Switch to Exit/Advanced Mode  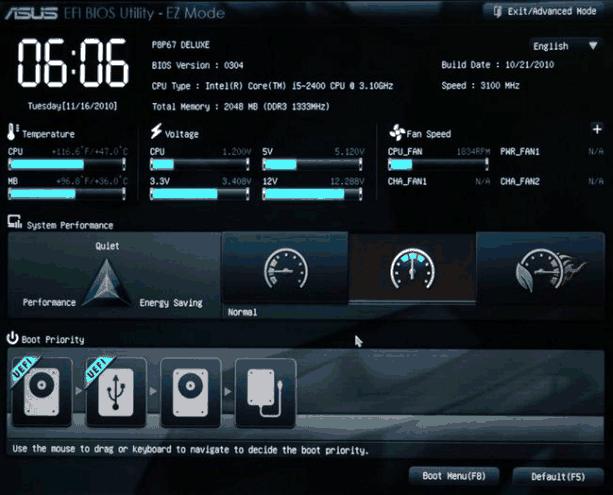pos(545,11)
